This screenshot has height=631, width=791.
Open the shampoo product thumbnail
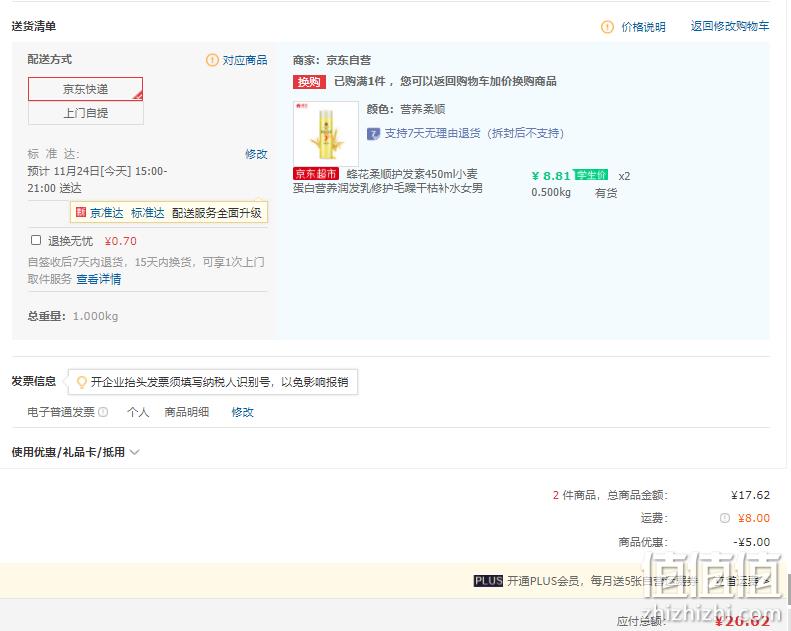pos(326,134)
